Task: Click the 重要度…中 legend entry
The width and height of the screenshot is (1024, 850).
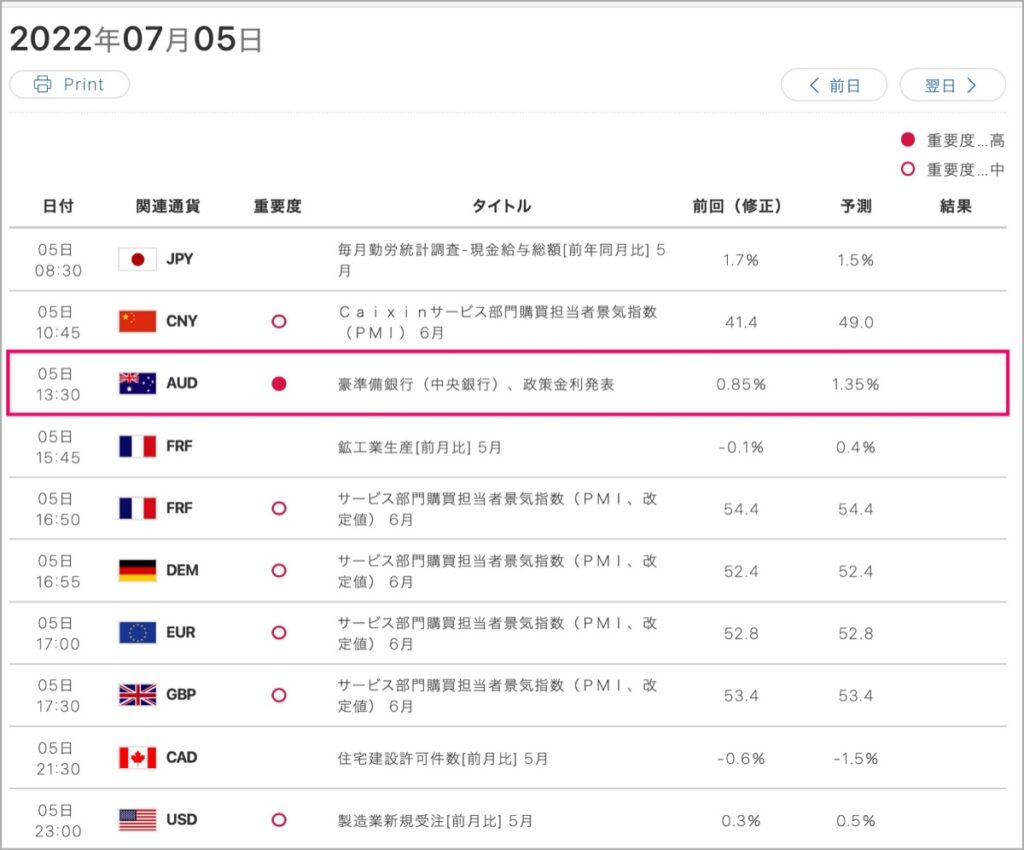Action: point(952,170)
